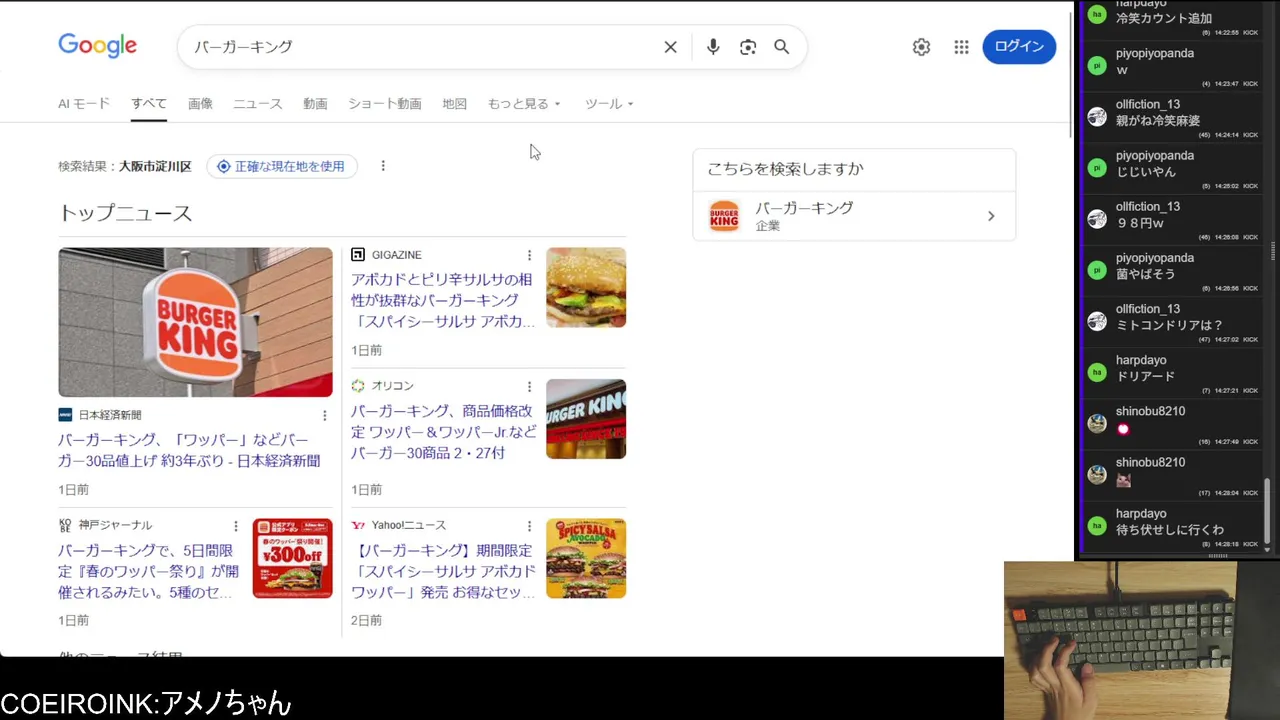Click KICK on harpdayo's ドリアード message
1280x720 pixels.
tap(1250, 390)
